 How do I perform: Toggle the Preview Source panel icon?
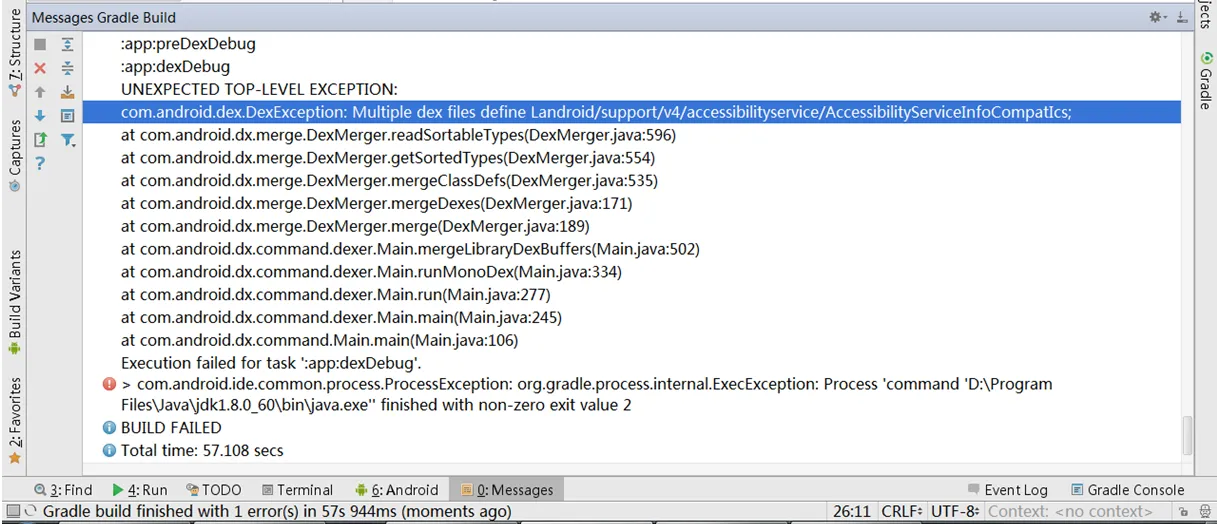(68, 116)
